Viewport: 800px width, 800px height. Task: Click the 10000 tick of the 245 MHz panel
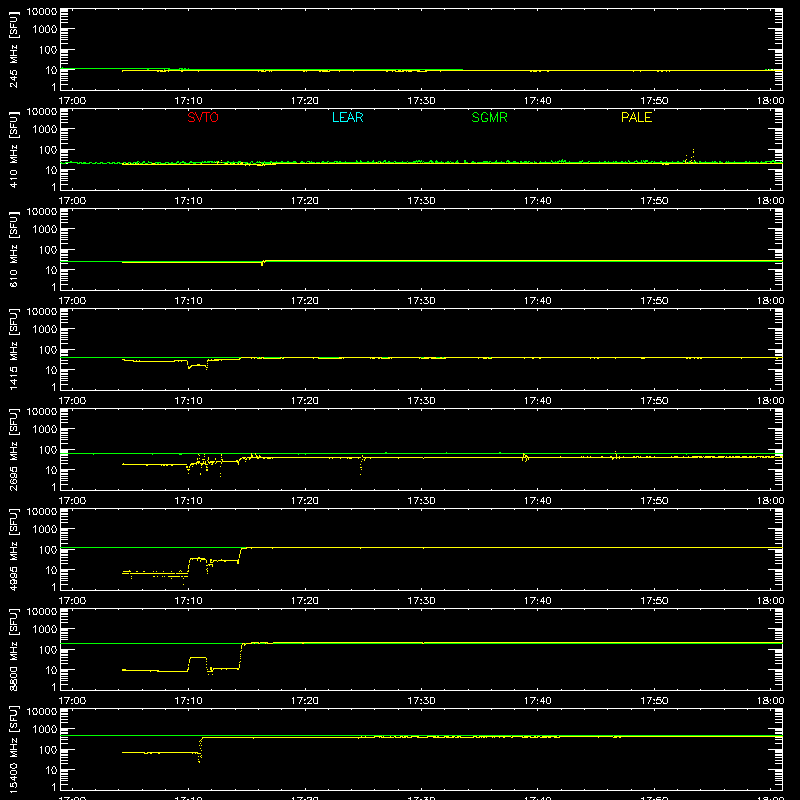(42, 12)
